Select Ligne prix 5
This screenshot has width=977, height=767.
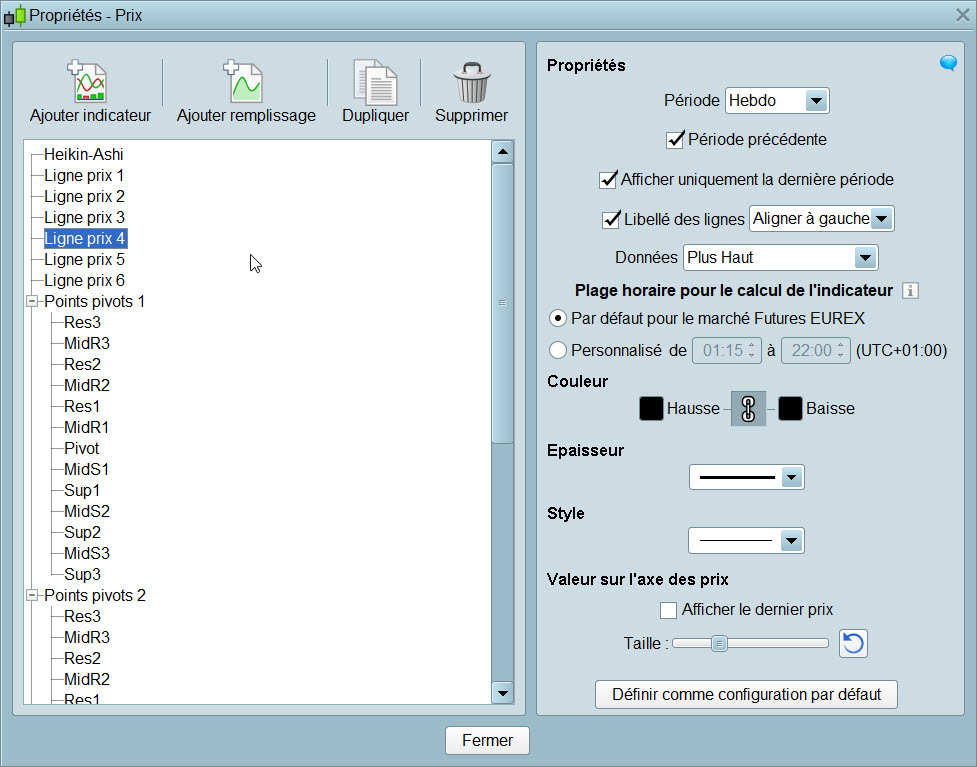pos(84,260)
